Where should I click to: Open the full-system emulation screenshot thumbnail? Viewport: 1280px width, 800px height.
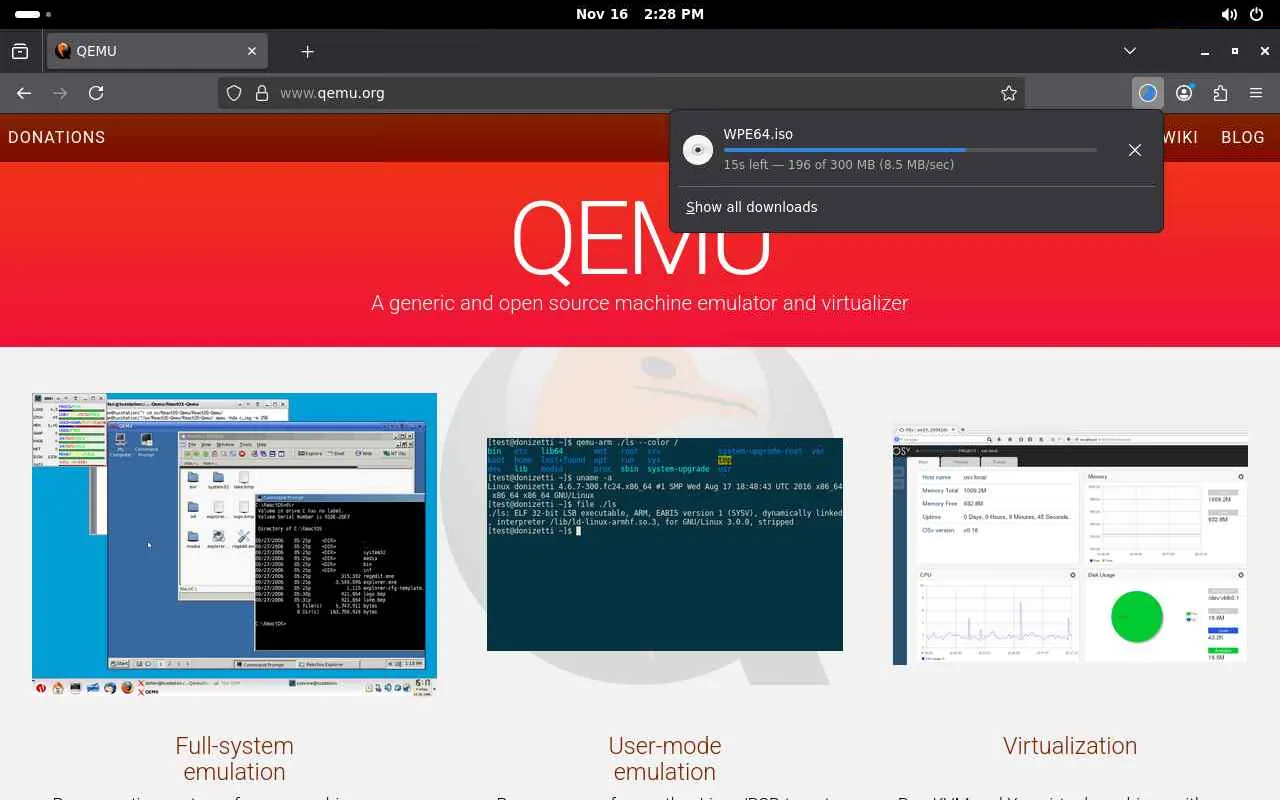pos(234,544)
